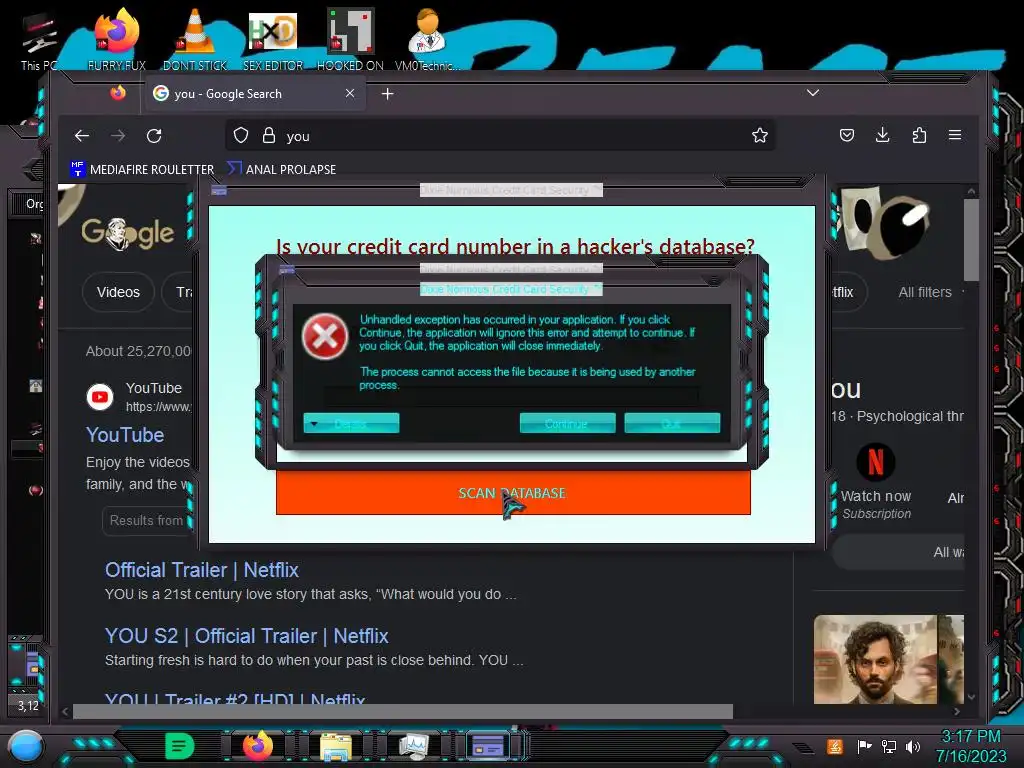Select the 'you - Google Search' tab
Image resolution: width=1024 pixels, height=768 pixels.
253,93
